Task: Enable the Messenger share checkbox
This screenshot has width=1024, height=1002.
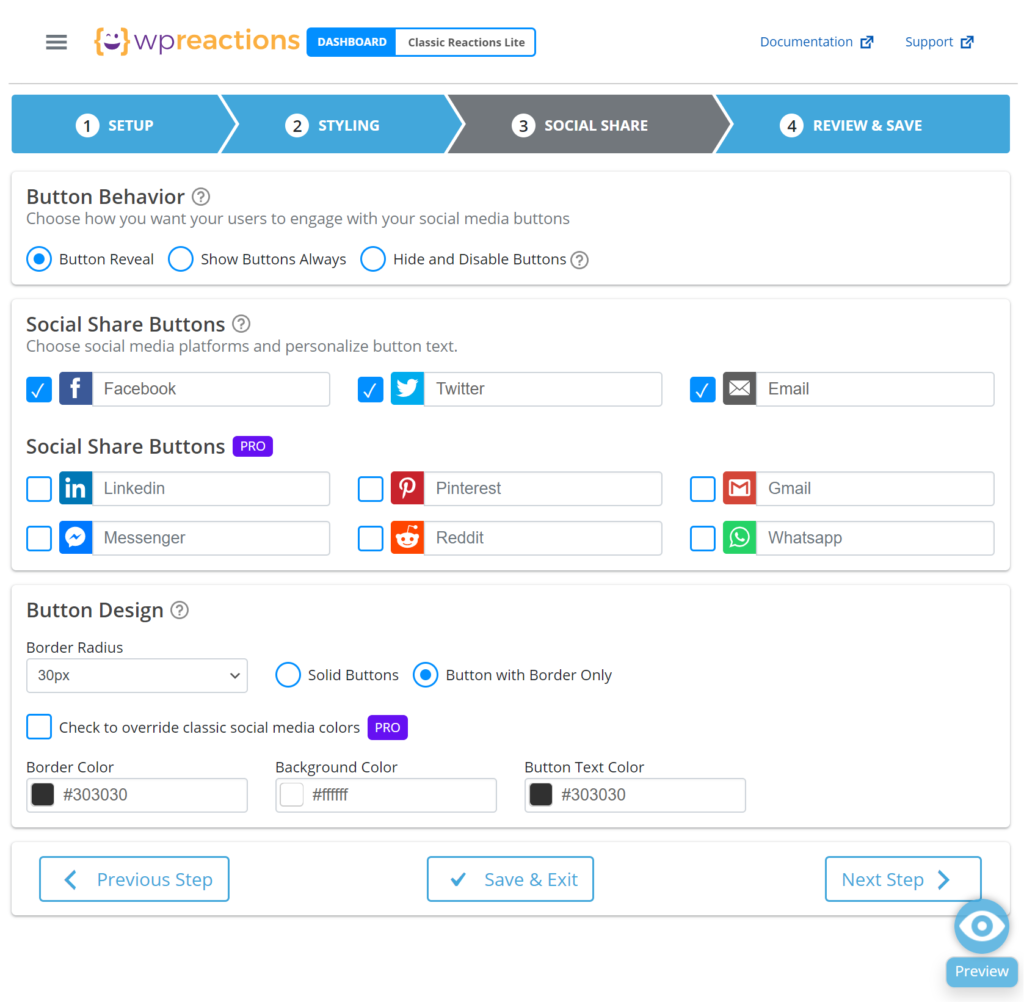Action: [x=39, y=538]
